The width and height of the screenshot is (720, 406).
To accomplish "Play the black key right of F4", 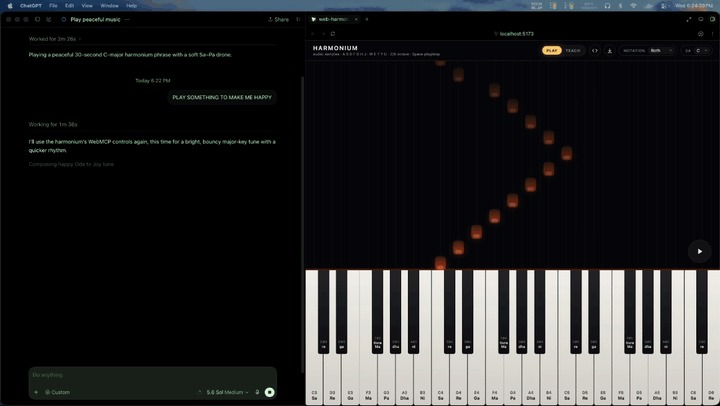I will point(504,312).
